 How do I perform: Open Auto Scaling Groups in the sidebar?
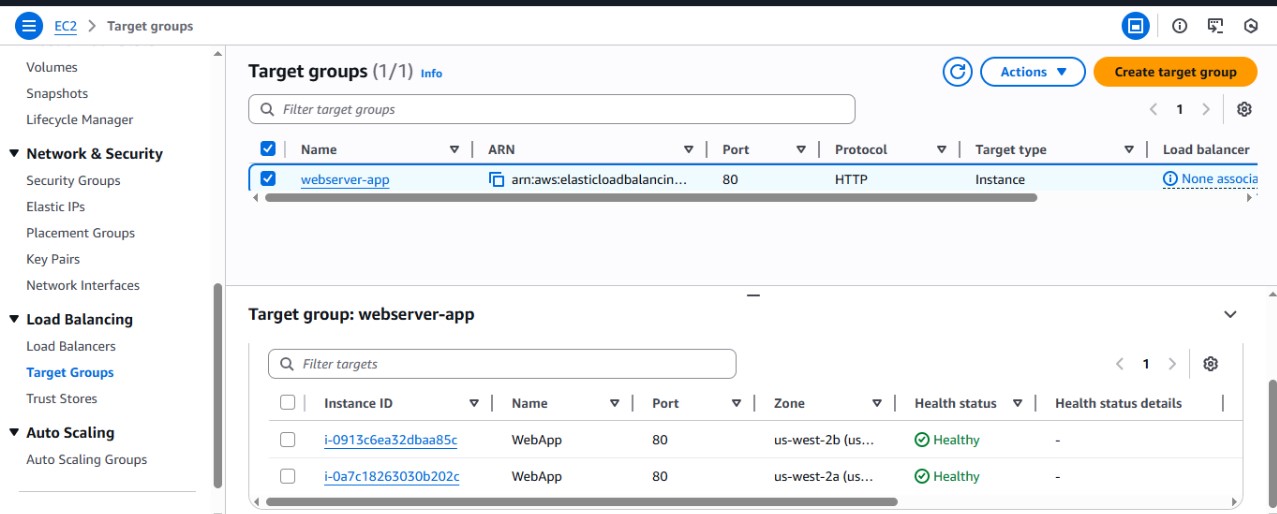click(x=87, y=459)
